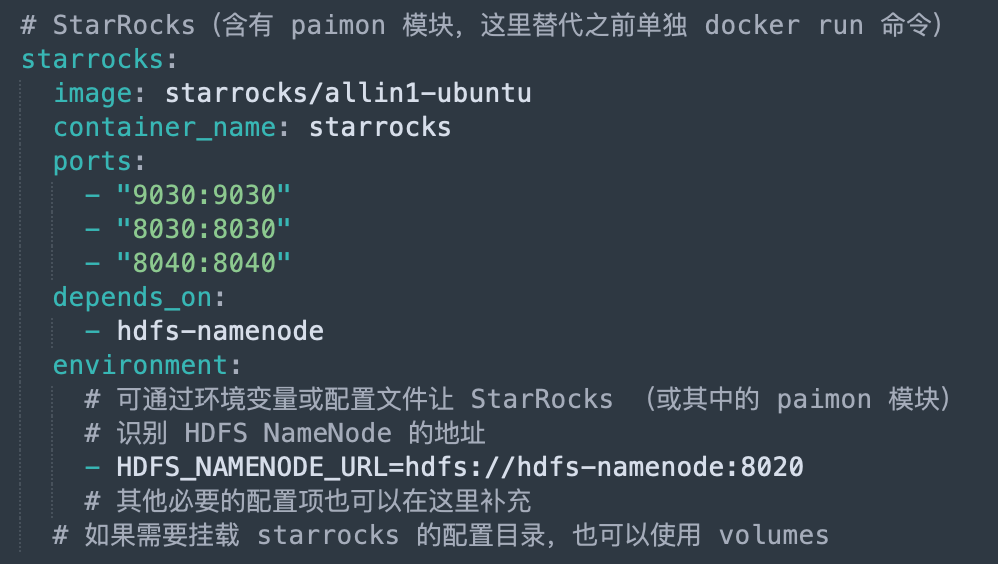Click the comment mentioning paimon under environment
Screen dimensions: 998x564
(517, 399)
